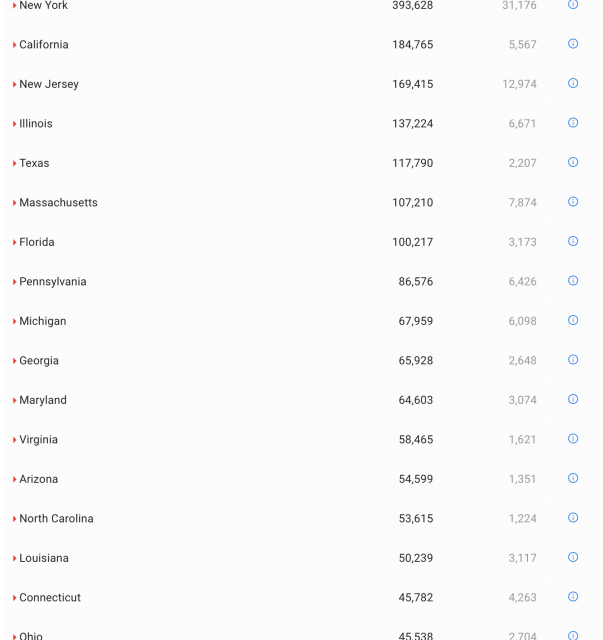Click the info icon beside Illinois
The height and width of the screenshot is (640, 603).
[573, 123]
